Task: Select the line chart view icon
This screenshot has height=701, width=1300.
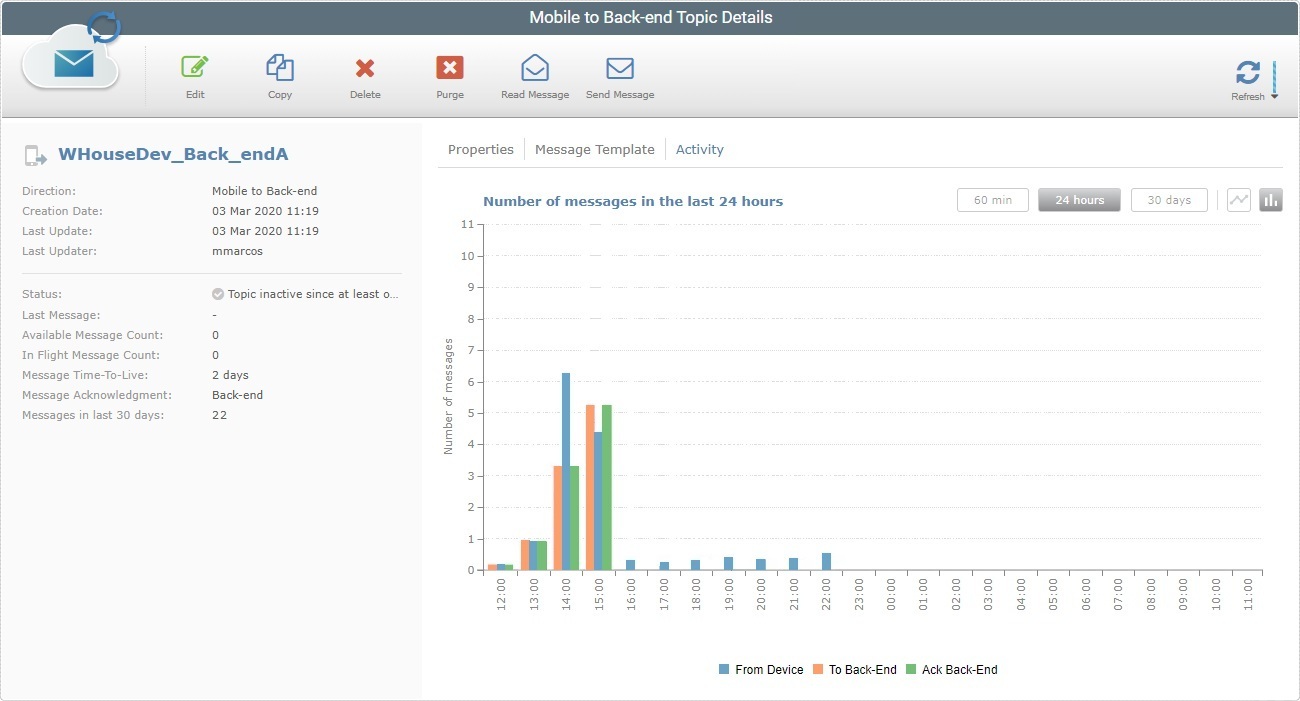Action: point(1238,199)
